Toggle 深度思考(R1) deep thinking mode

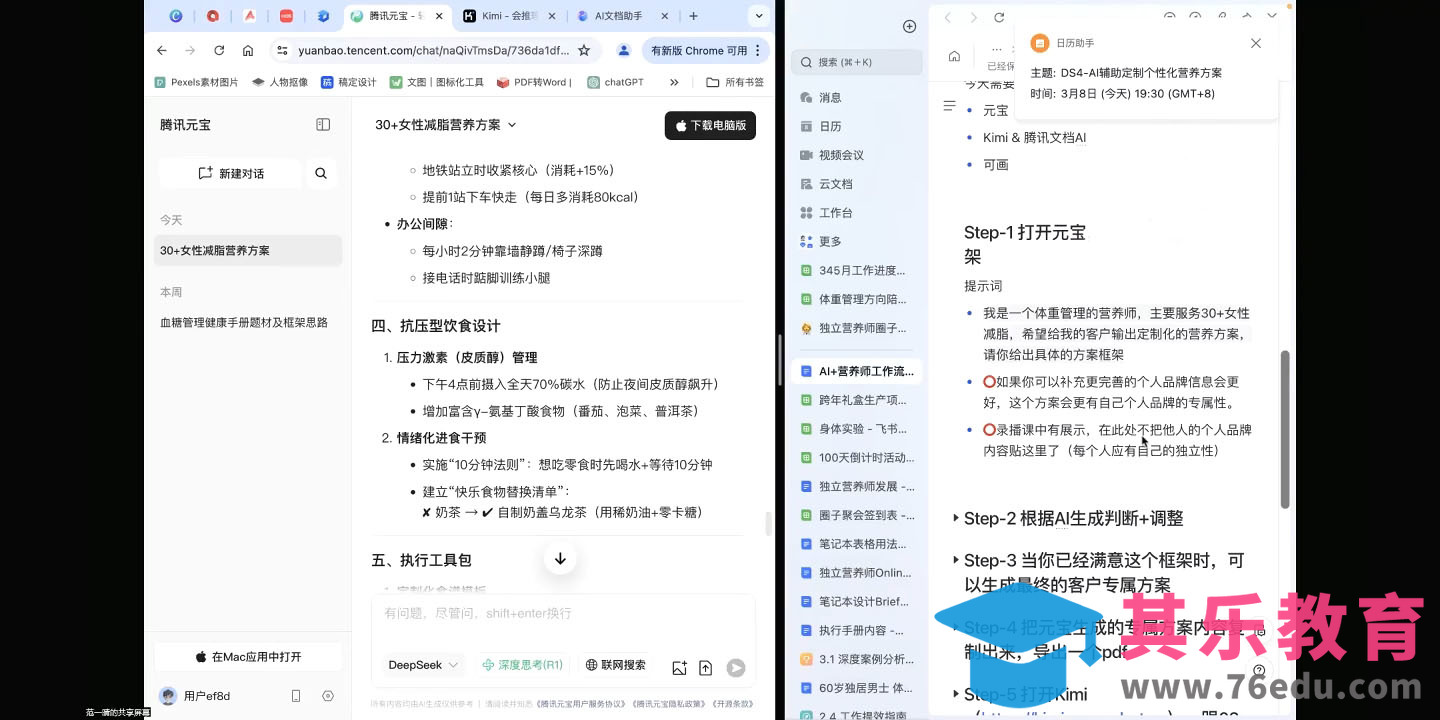pos(522,665)
